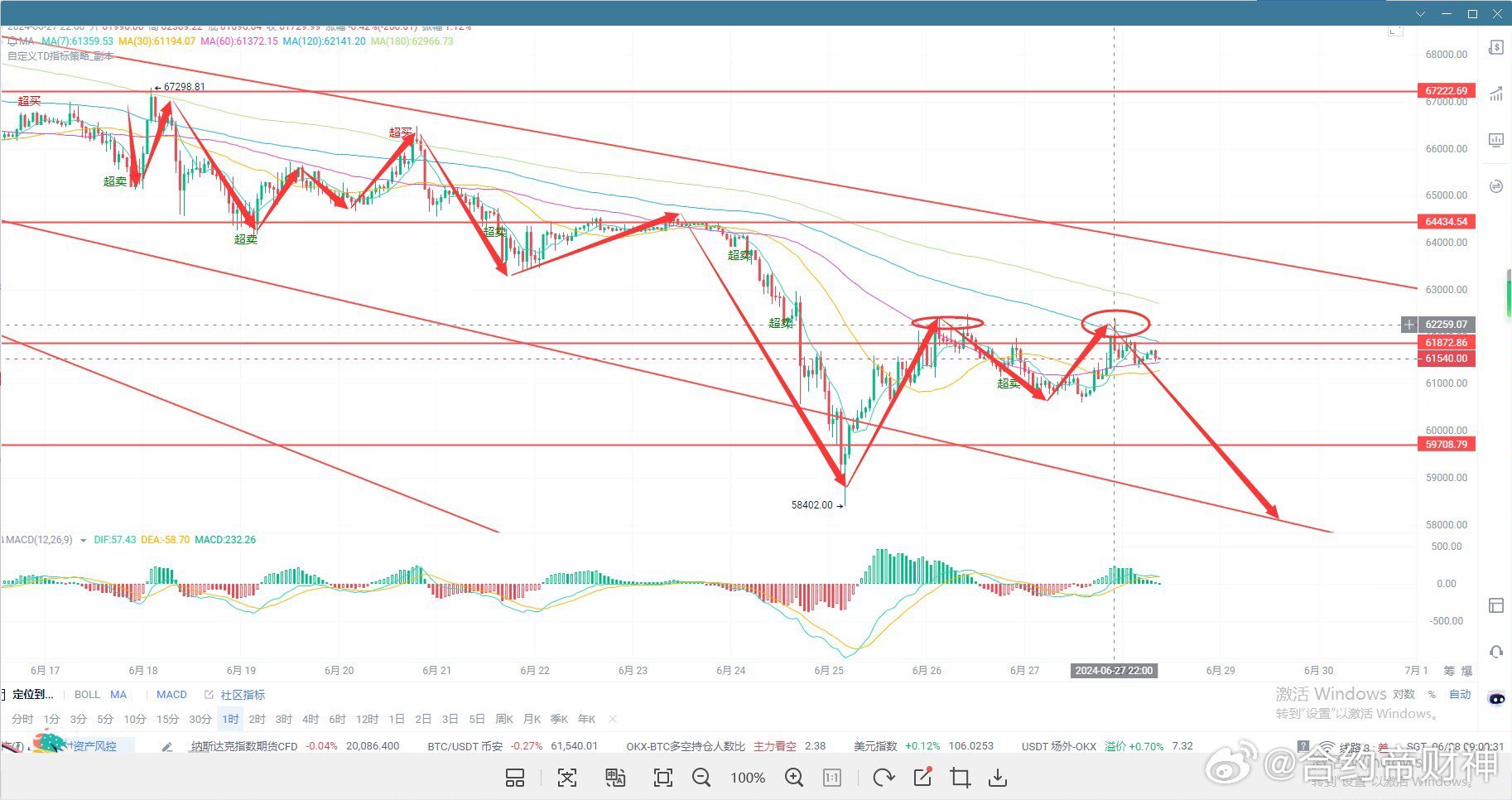Screen dimensions: 1512x800
Task: Click the community indicators external link icon
Action: point(209,695)
